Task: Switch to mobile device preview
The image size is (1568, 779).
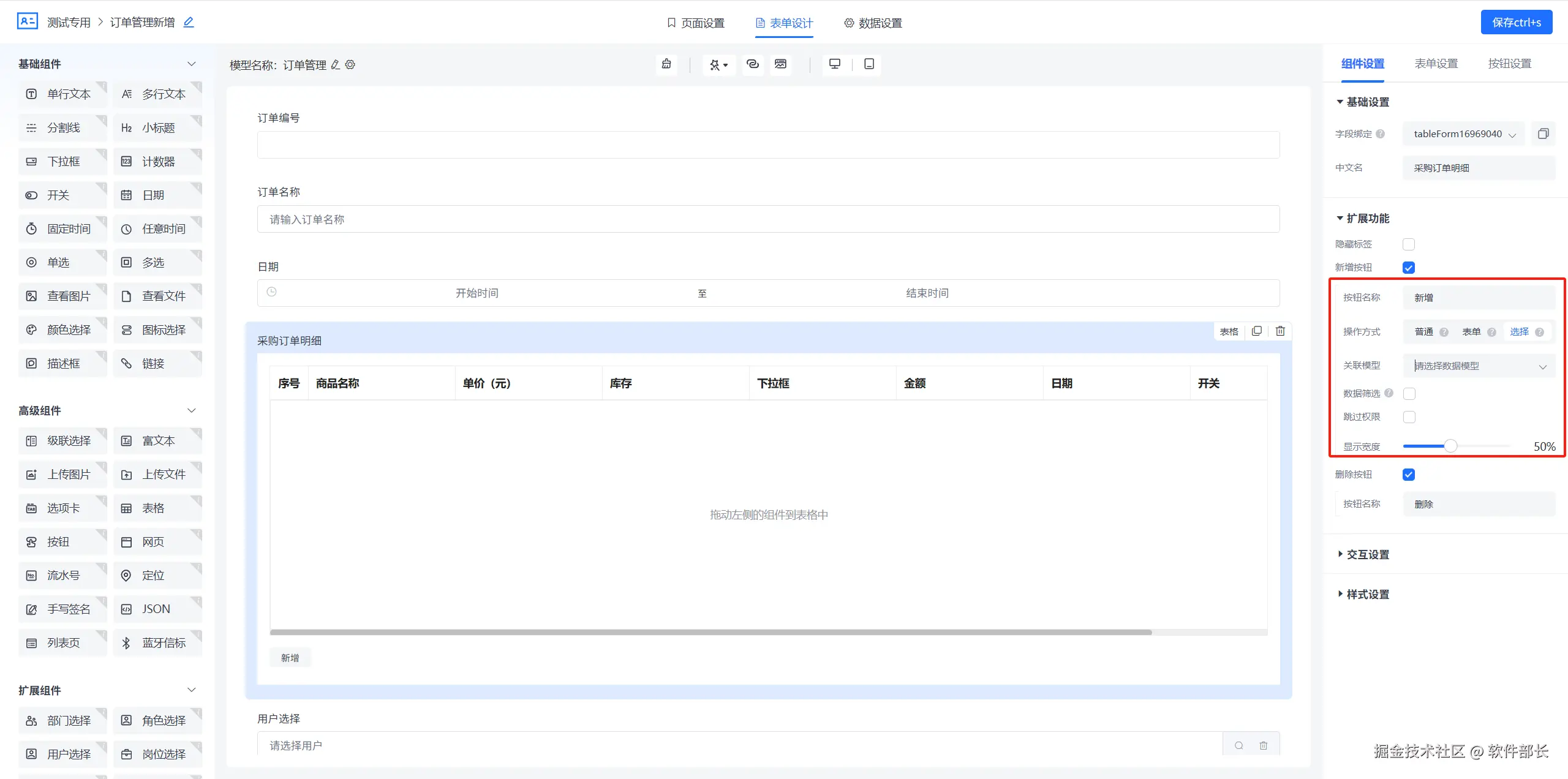Action: pos(869,64)
